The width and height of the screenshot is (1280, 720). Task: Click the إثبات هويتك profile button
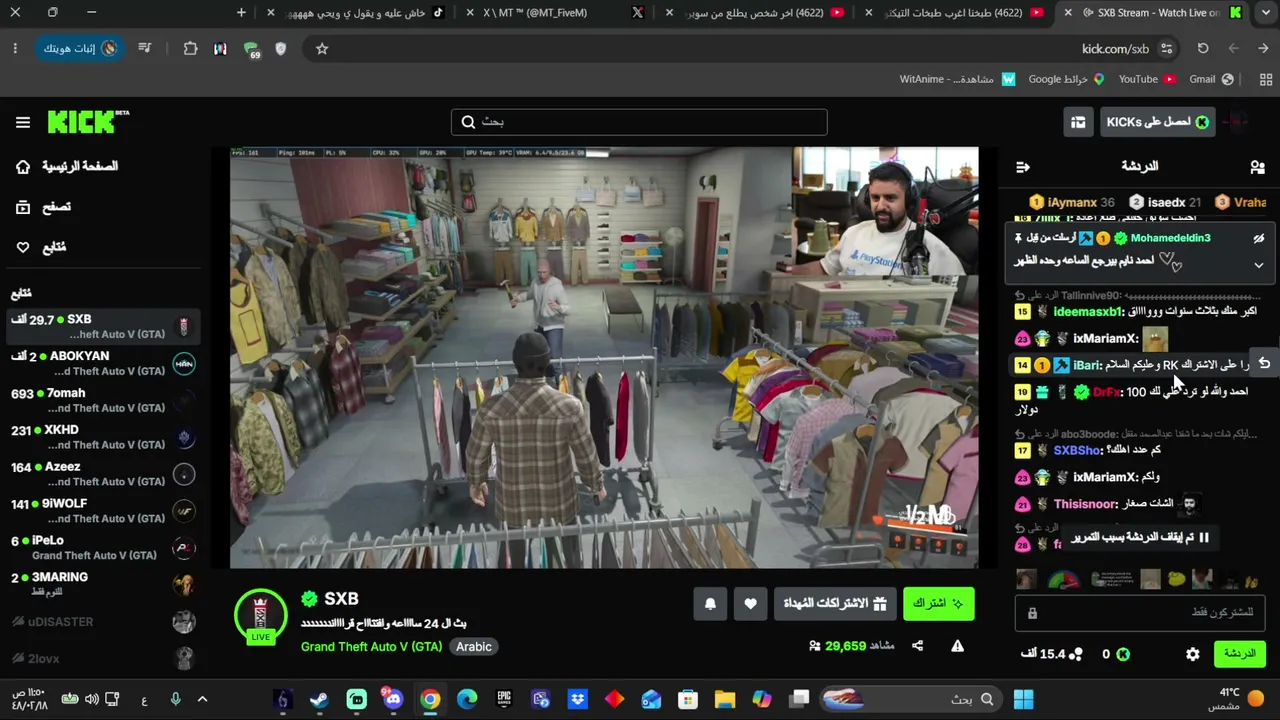pos(80,48)
